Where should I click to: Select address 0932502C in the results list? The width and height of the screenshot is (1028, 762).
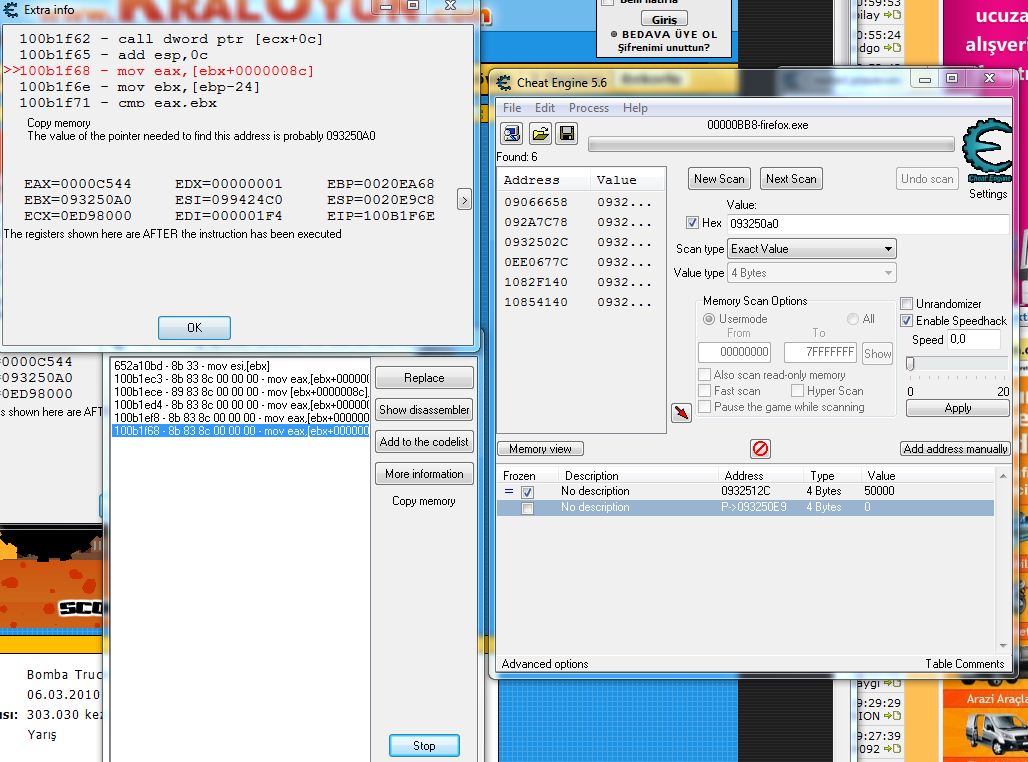point(536,242)
